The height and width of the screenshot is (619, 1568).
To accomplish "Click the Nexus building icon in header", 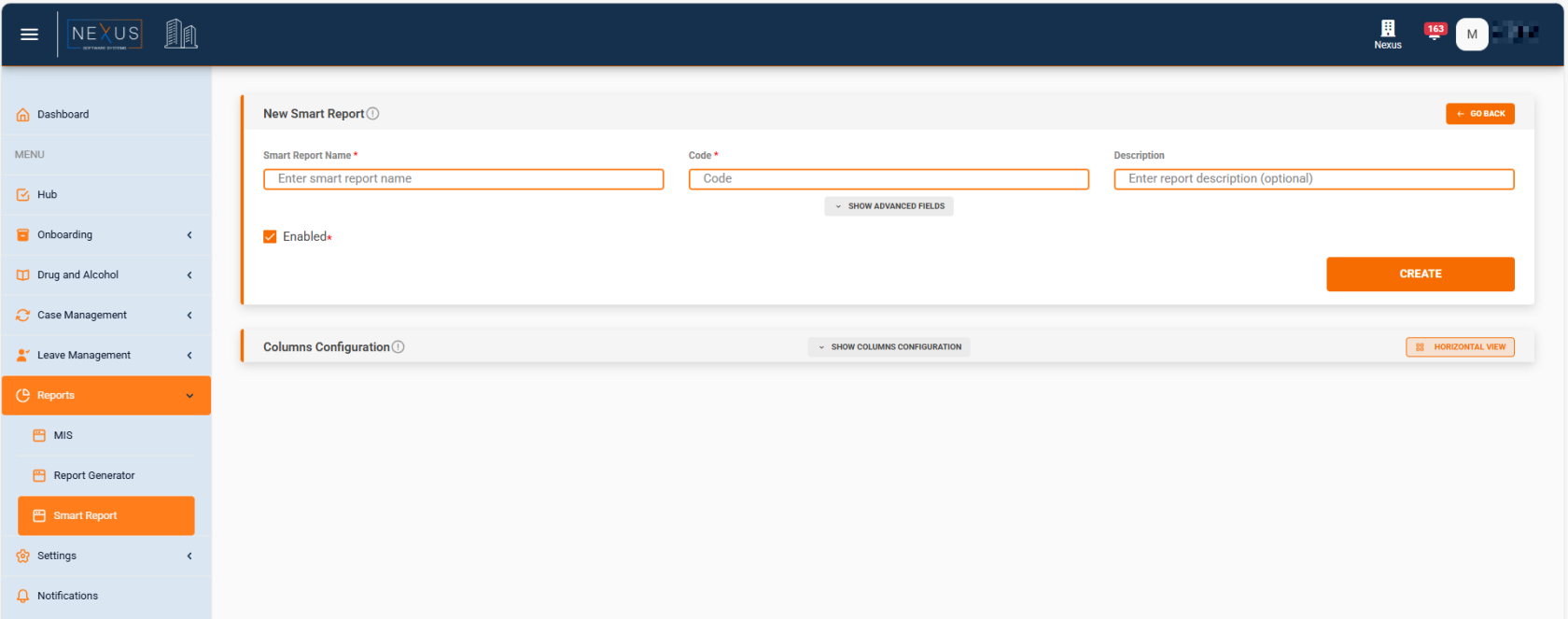I will pyautogui.click(x=1387, y=34).
